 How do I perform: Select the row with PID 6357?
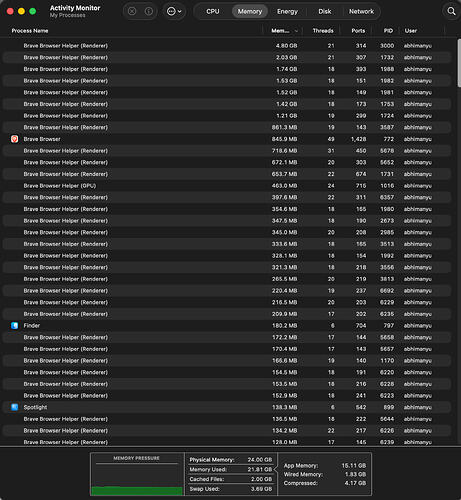(x=227, y=197)
